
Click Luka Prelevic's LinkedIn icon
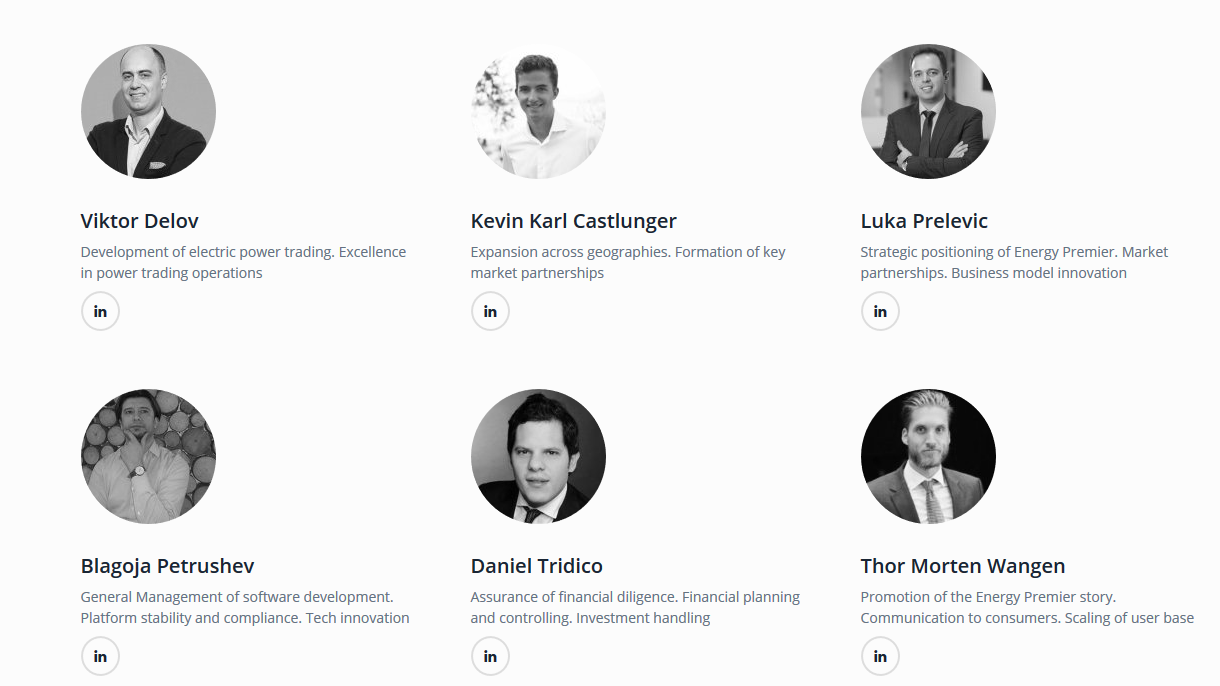880,311
